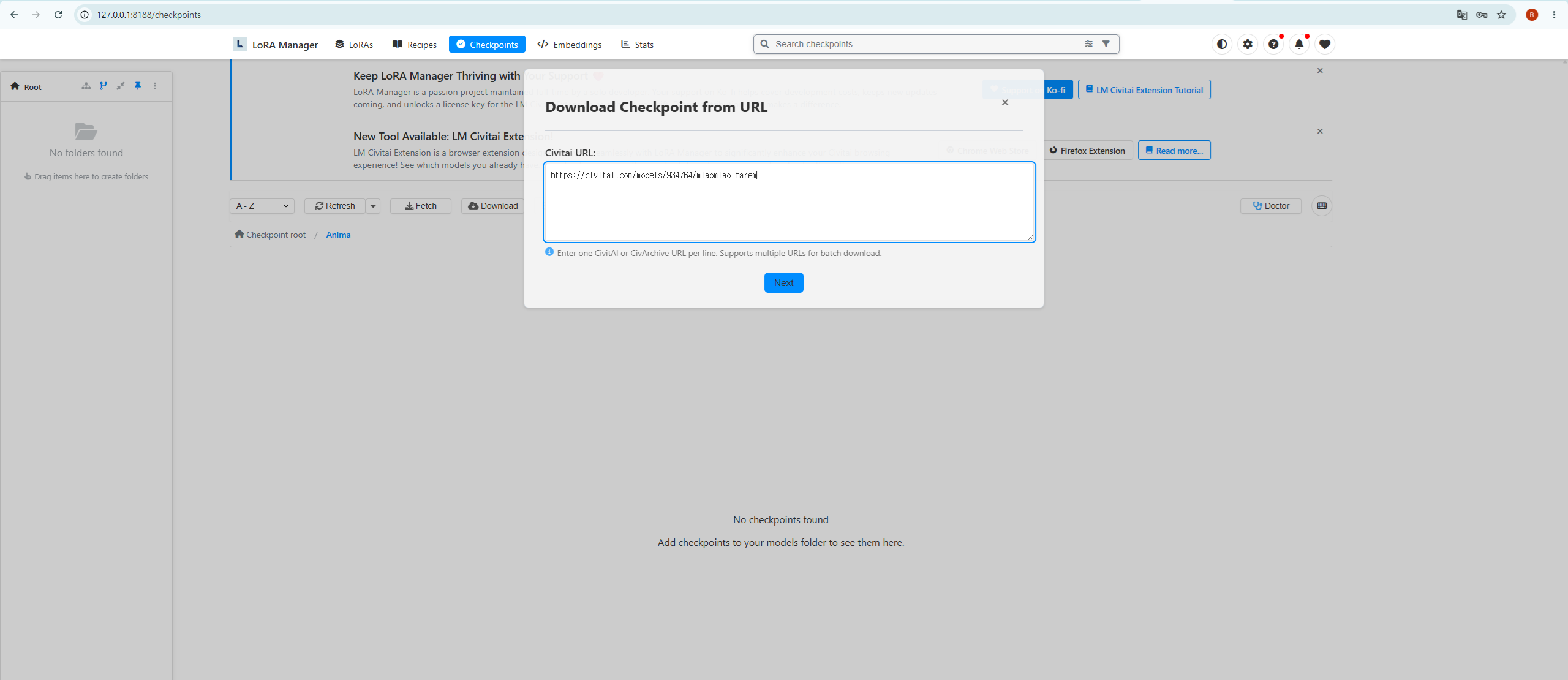Expand the Refresh dropdown arrow
Viewport: 1568px width, 680px height.
pyautogui.click(x=373, y=206)
